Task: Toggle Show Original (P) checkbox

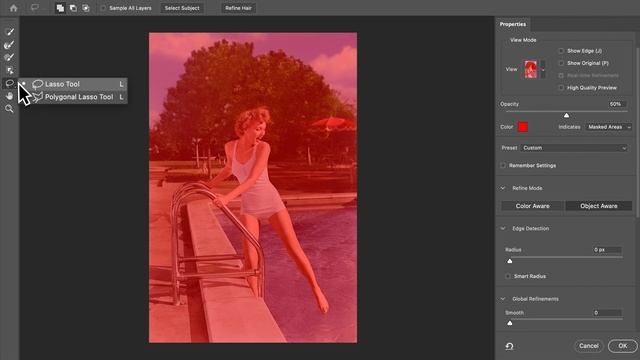Action: coord(561,63)
